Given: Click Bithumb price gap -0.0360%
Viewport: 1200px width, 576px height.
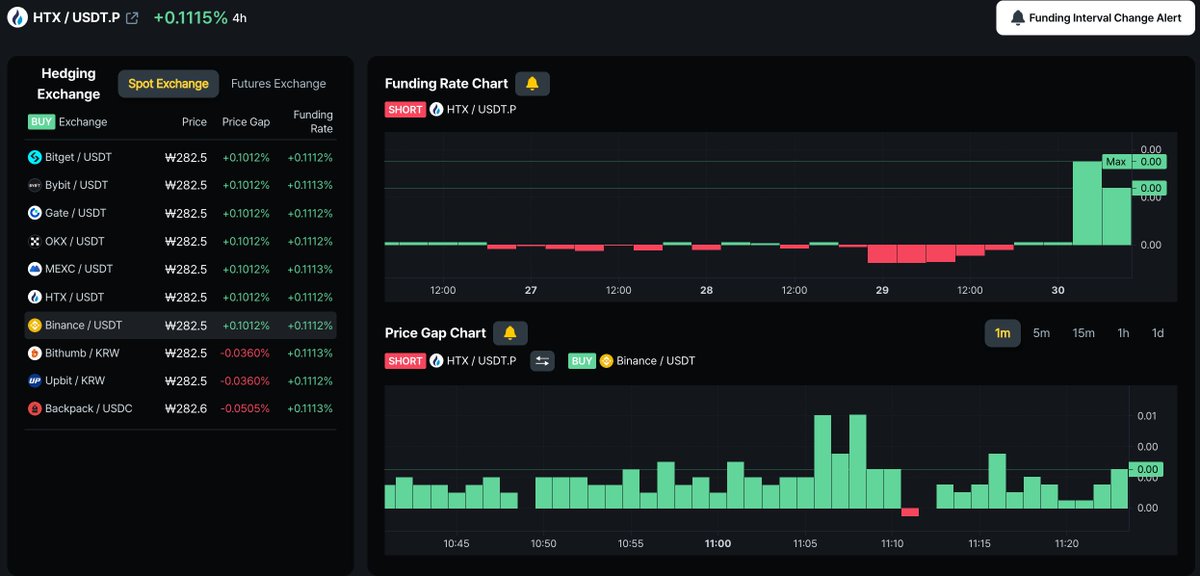Looking at the screenshot, I should click(246, 353).
